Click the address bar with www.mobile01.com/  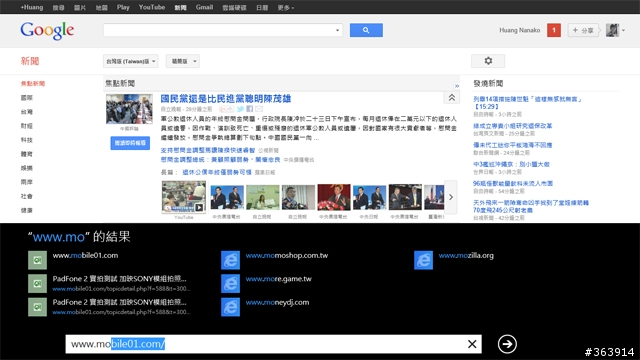(x=267, y=344)
